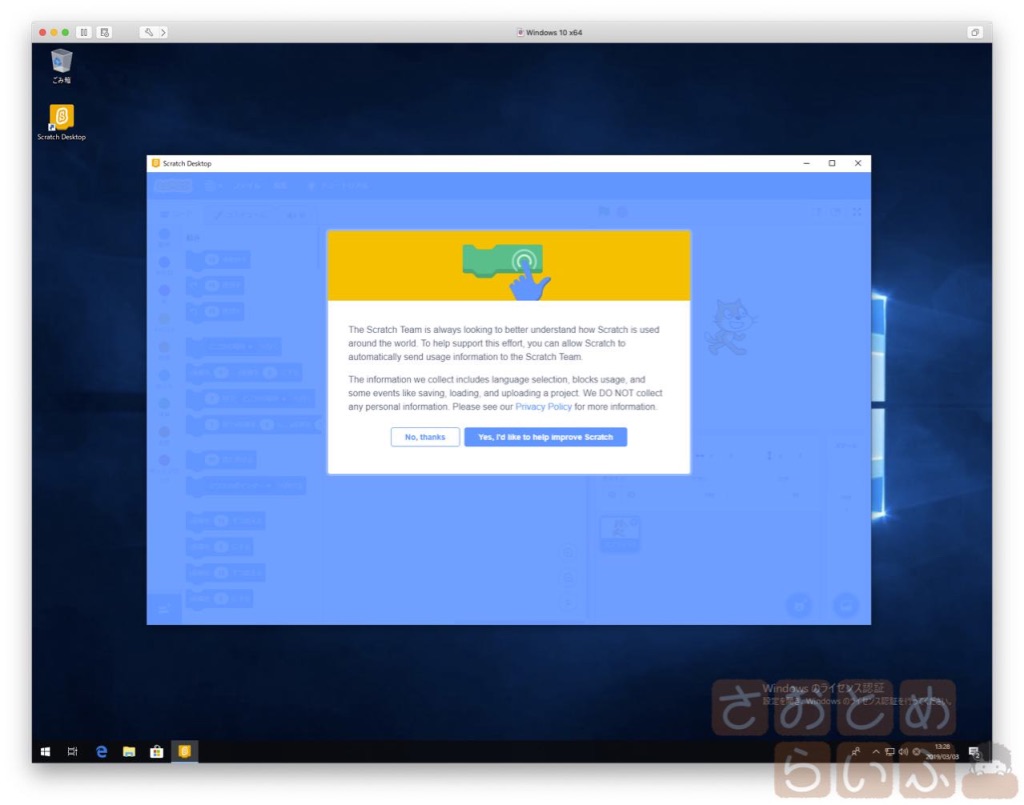Click the taskbar clock showing 13:28
This screenshot has width=1024, height=805.
point(942,751)
